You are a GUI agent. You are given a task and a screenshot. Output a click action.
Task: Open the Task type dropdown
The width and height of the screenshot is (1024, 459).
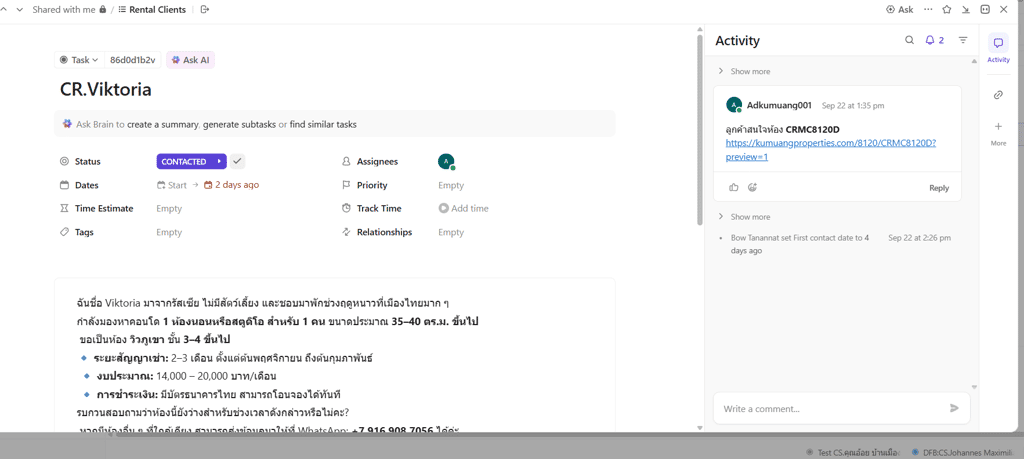pyautogui.click(x=79, y=60)
